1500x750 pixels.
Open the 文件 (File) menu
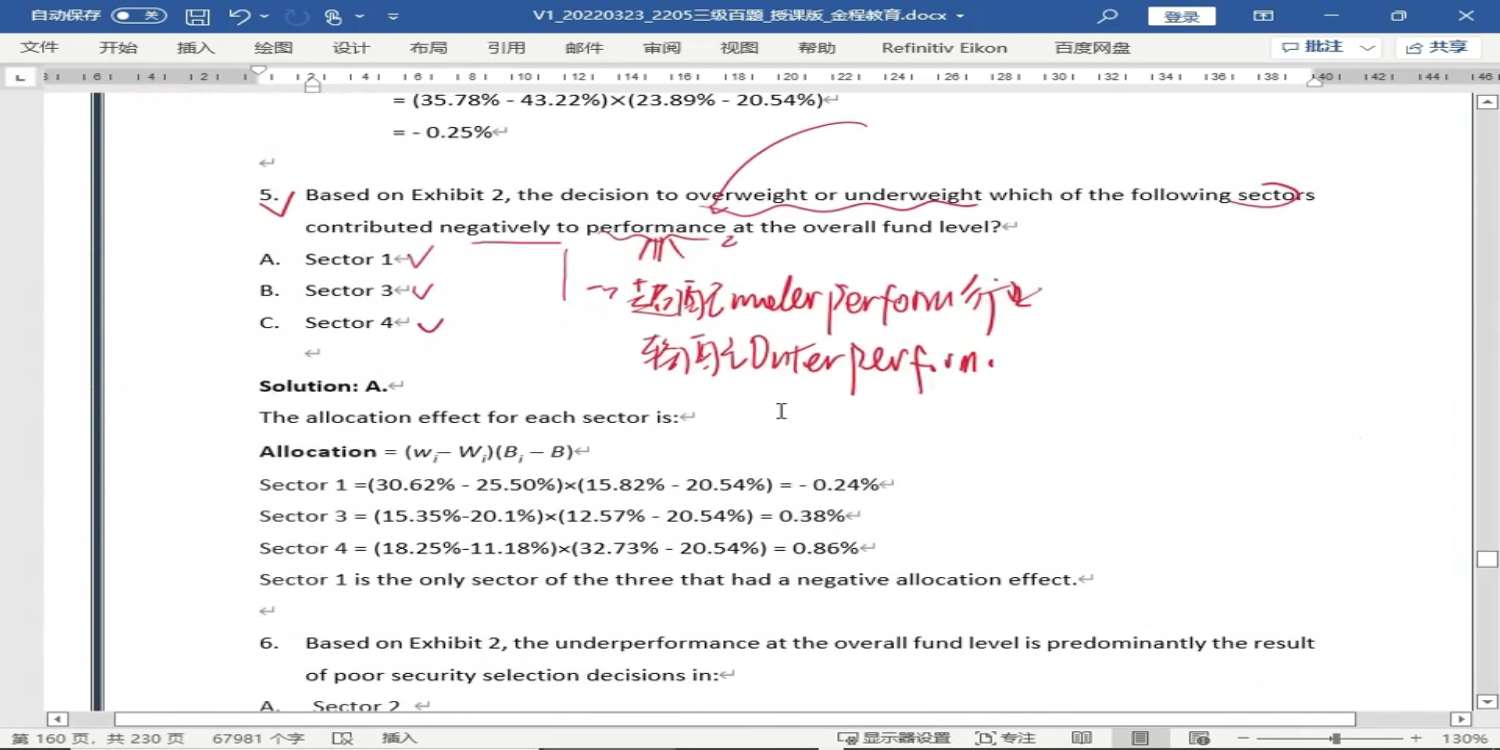click(40, 48)
